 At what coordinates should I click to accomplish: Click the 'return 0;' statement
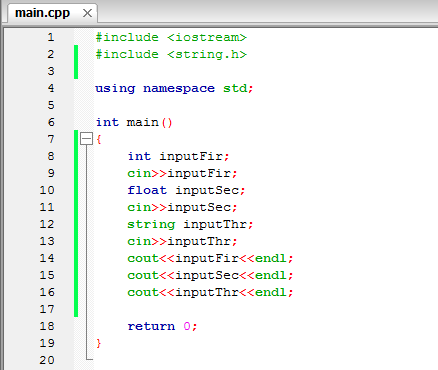pyautogui.click(x=162, y=326)
